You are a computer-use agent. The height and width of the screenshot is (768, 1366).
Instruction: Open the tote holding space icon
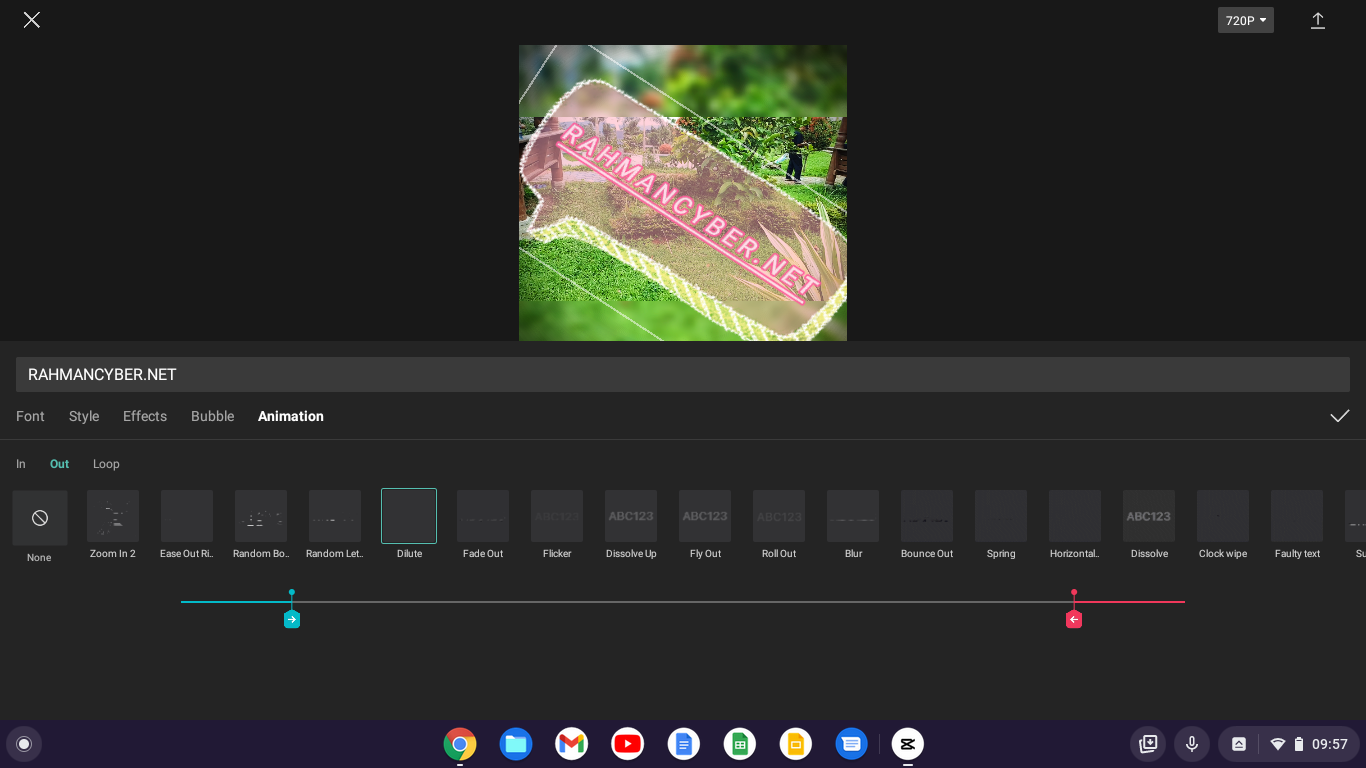[1148, 744]
